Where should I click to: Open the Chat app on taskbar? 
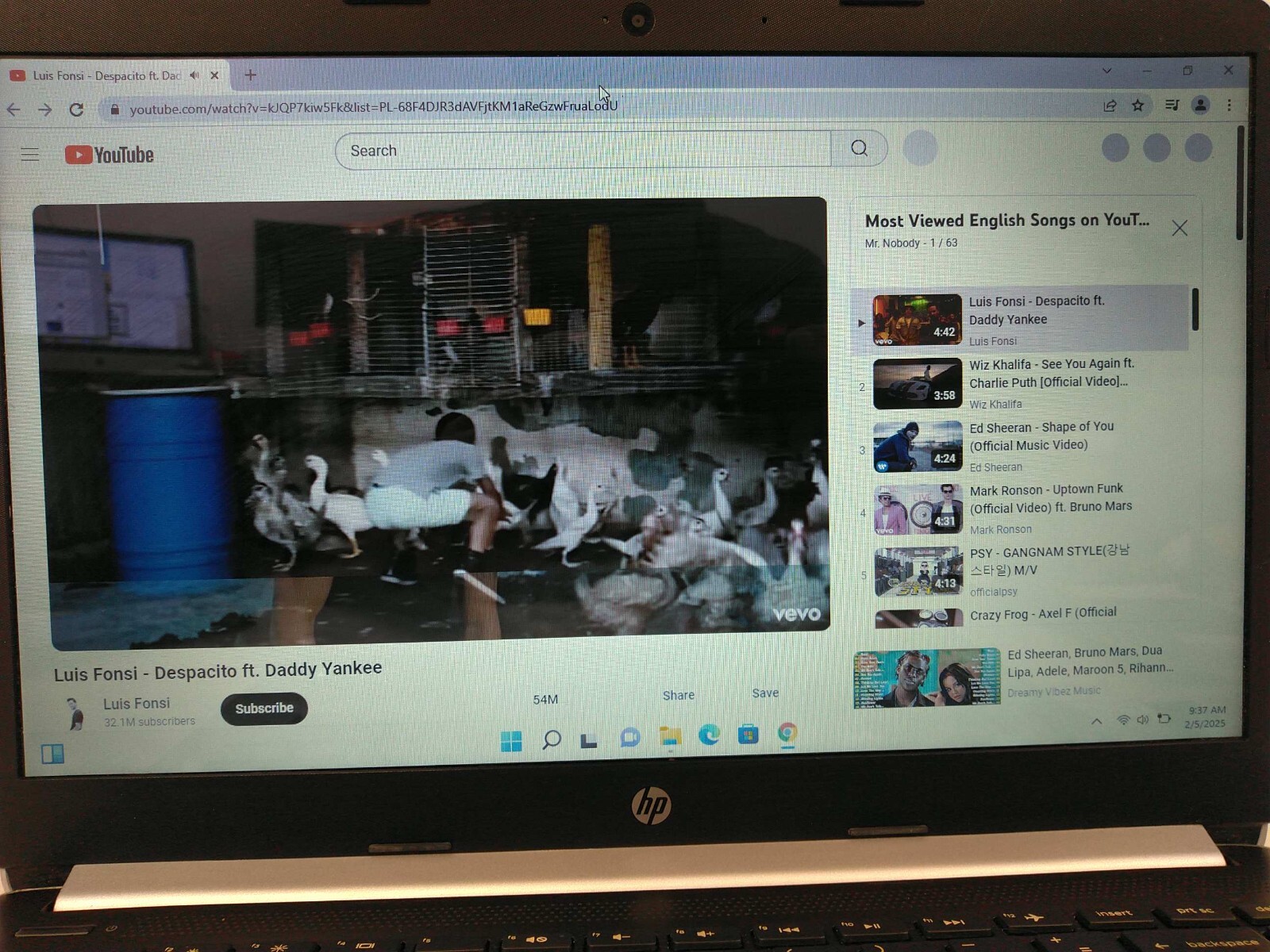coord(630,738)
